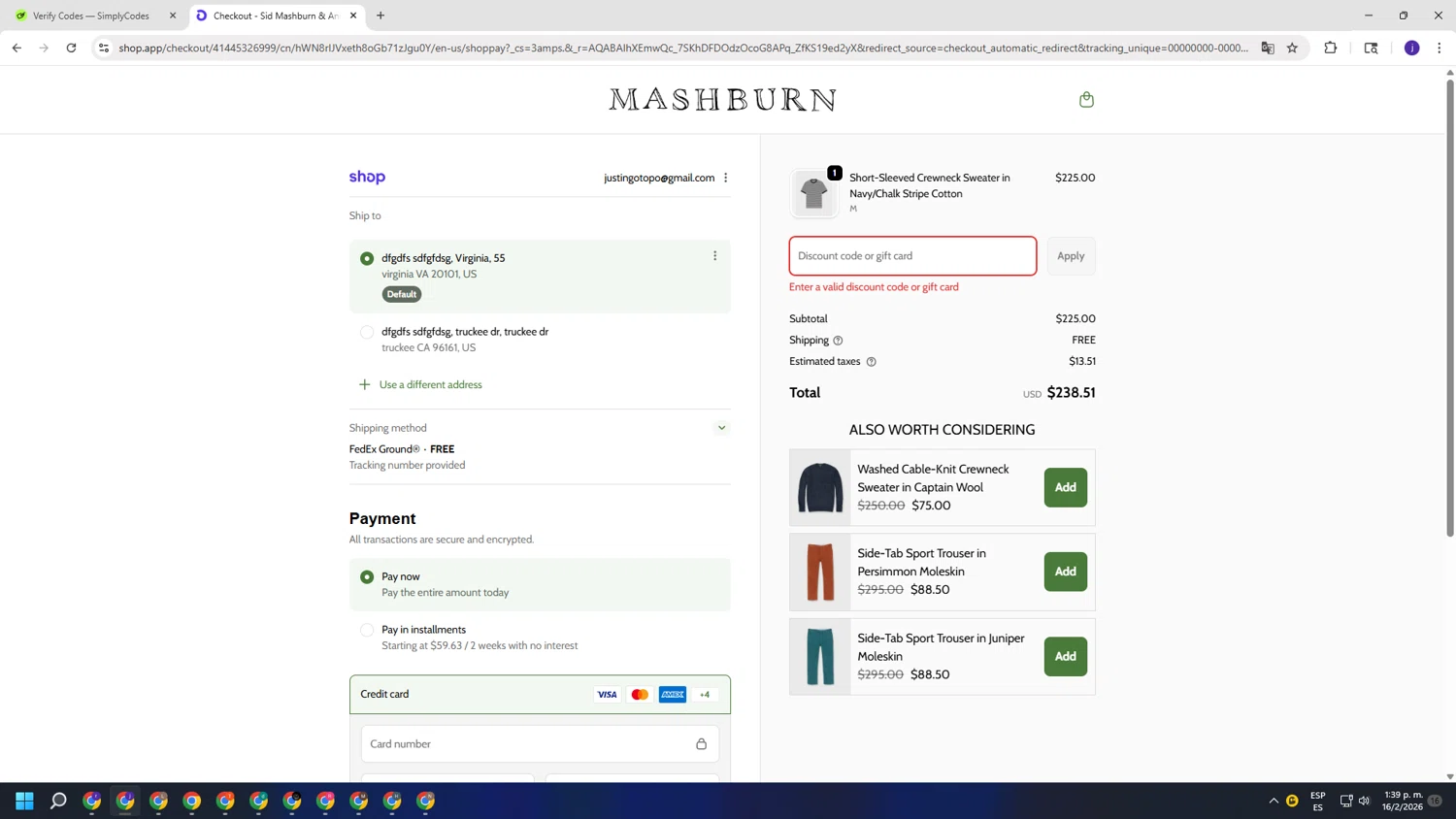Viewport: 1456px width, 819px height.
Task: Click Use a different address link
Action: point(431,384)
